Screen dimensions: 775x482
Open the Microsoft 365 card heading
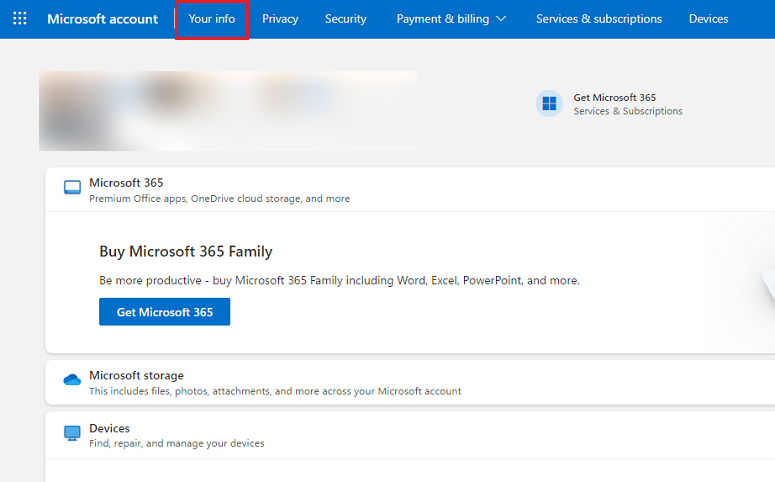tap(126, 182)
